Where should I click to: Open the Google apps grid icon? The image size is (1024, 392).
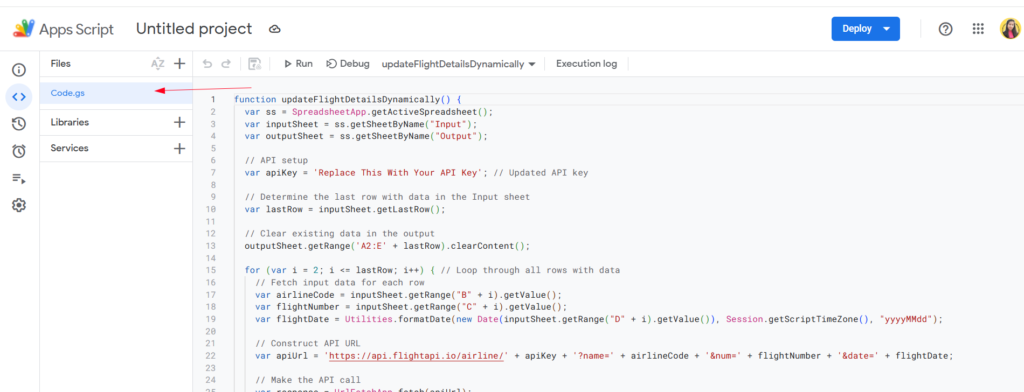[x=978, y=29]
